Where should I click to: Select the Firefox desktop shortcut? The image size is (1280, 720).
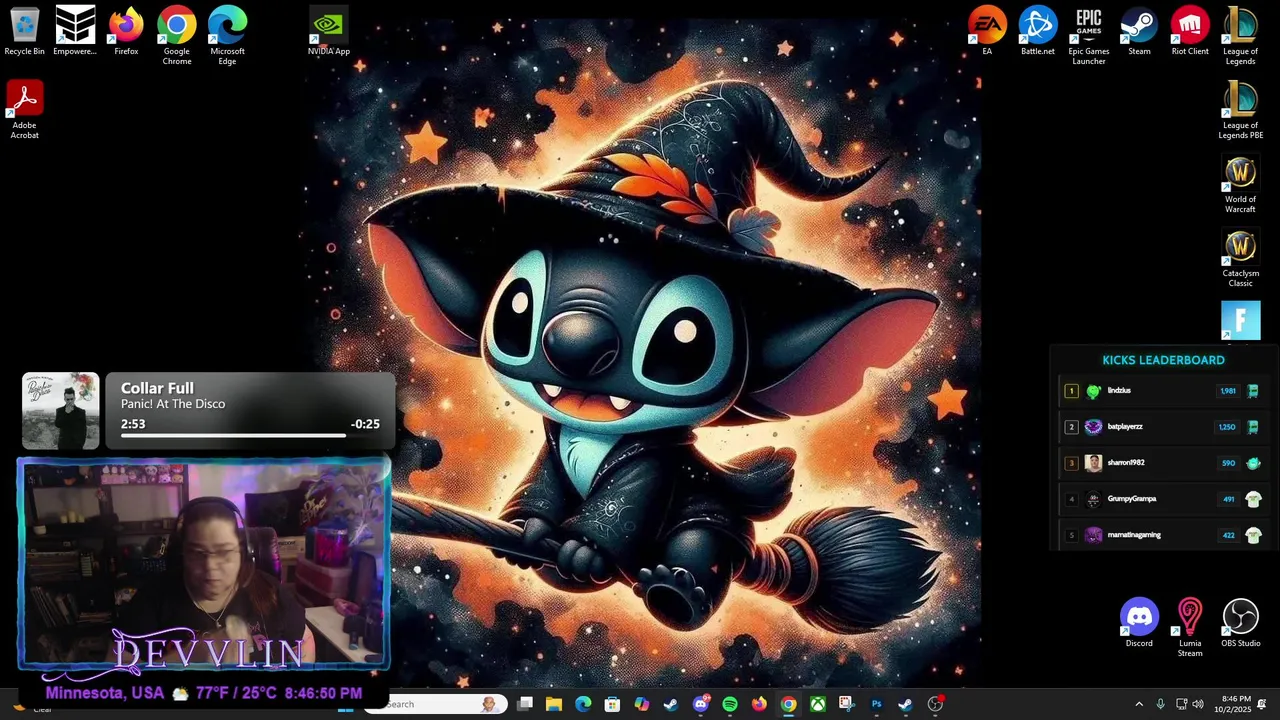tap(126, 31)
